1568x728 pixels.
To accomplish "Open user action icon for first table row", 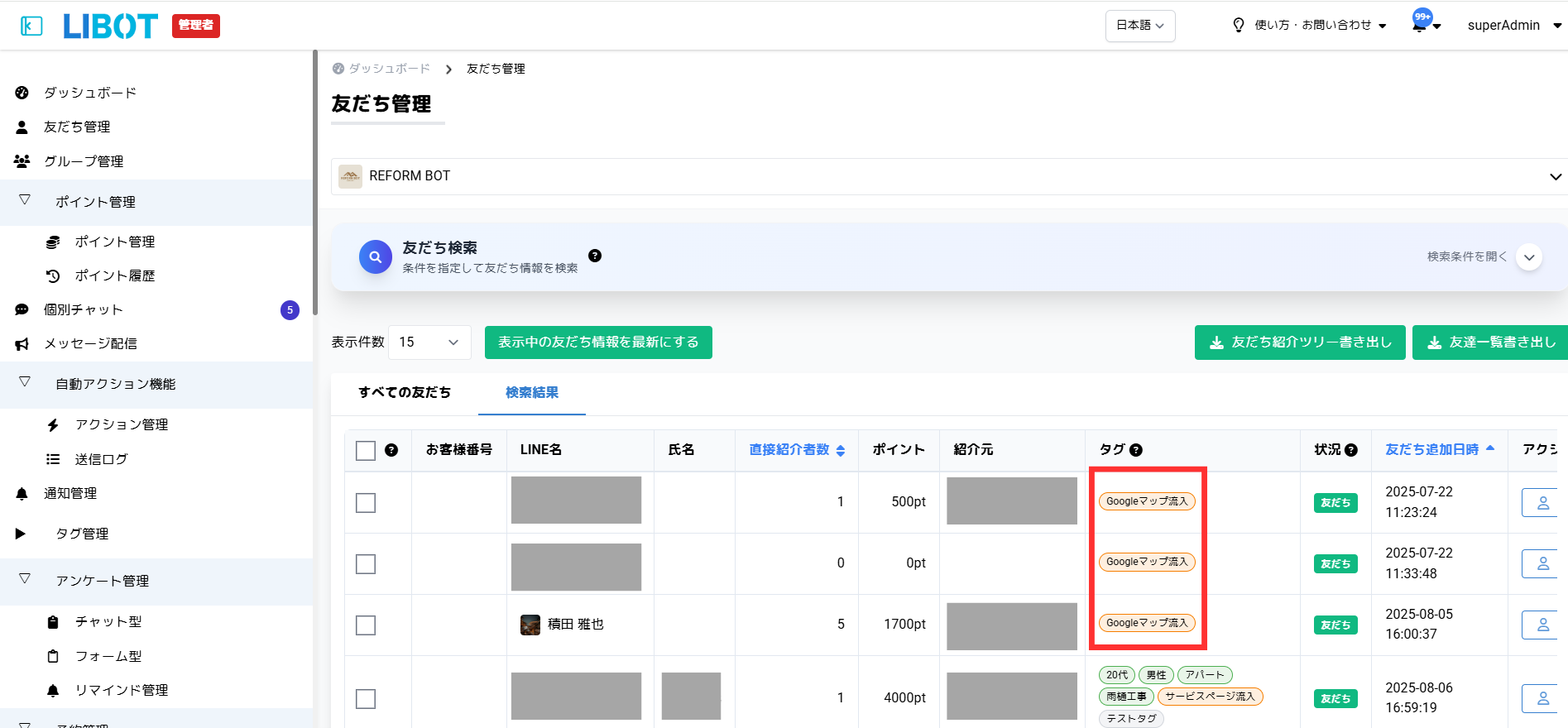I will pos(1542,503).
